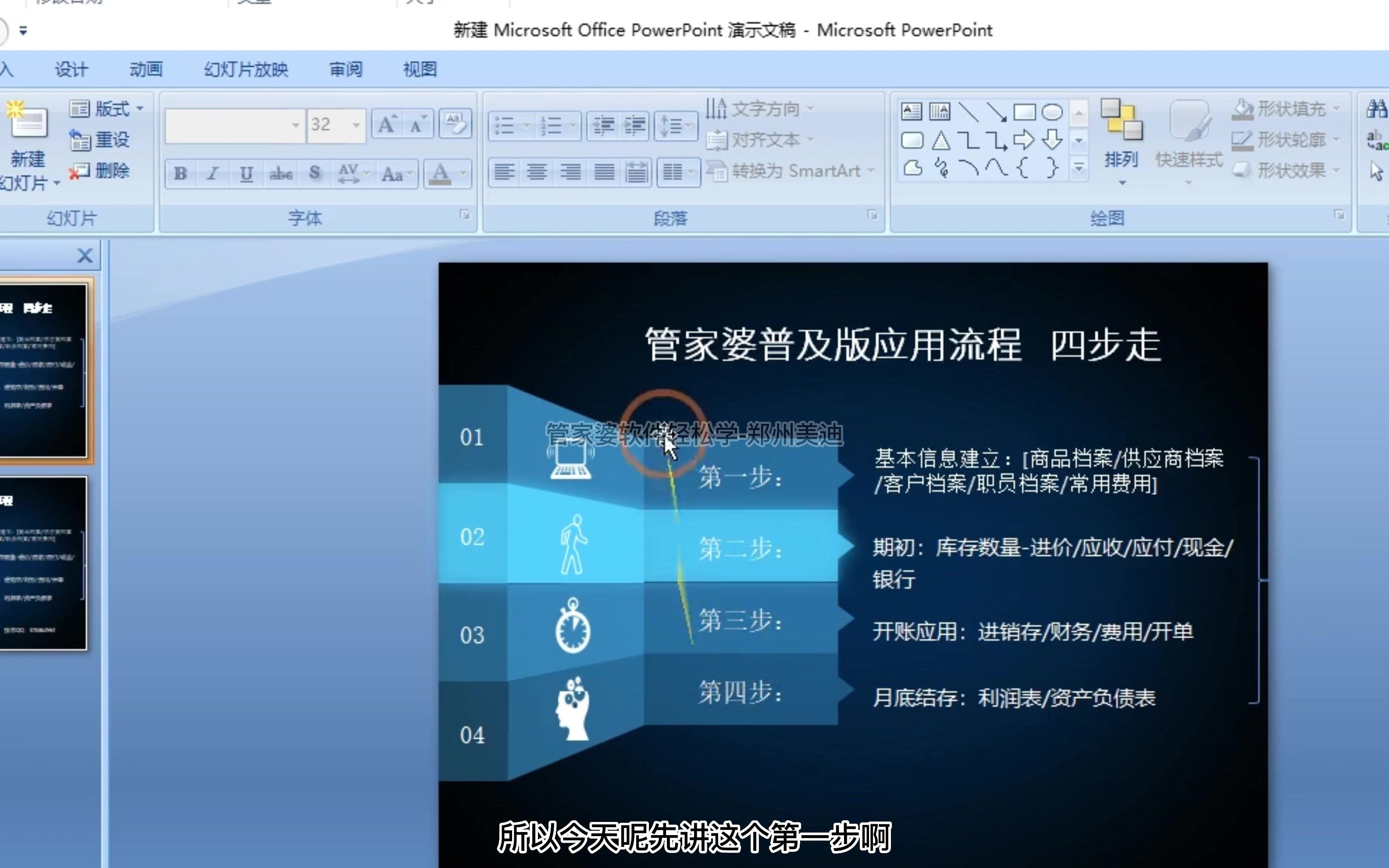Viewport: 1389px width, 868px height.
Task: Toggle Underline formatting
Action: (x=246, y=173)
